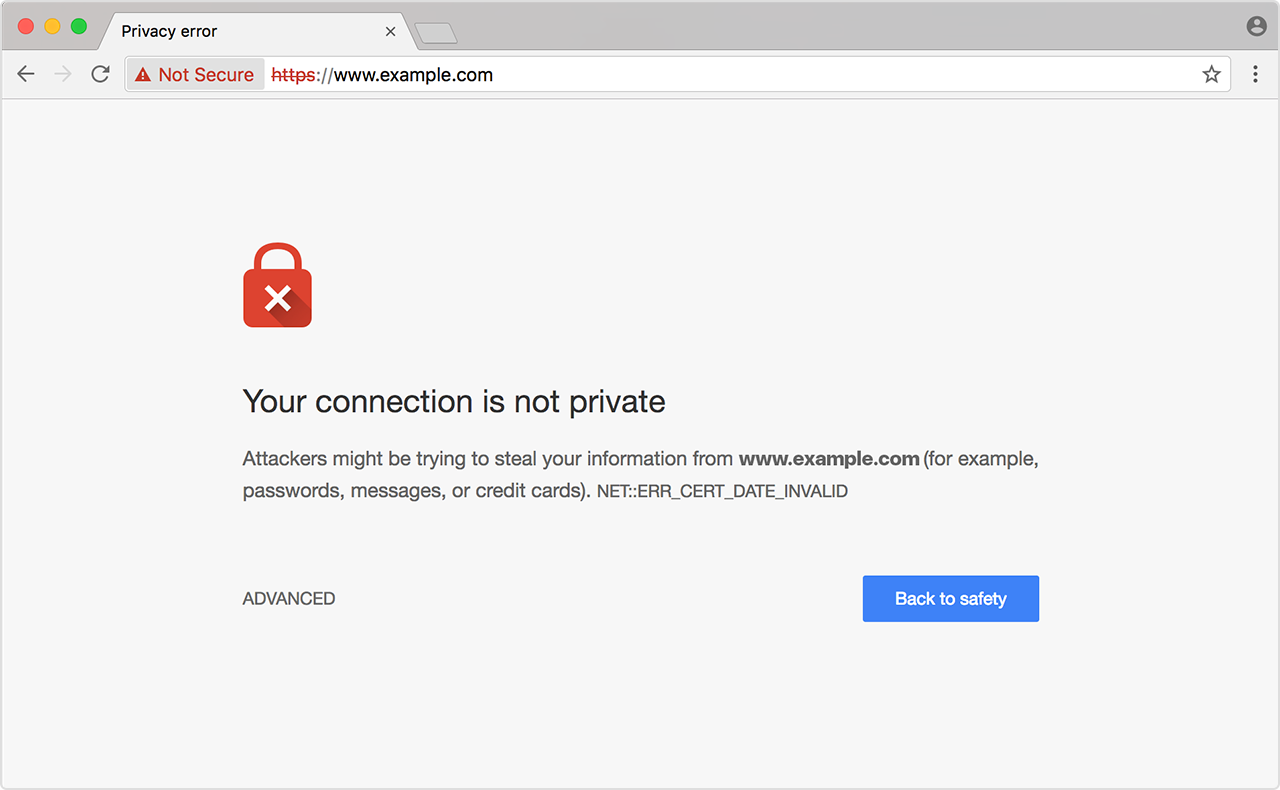Click the browser back arrow
The height and width of the screenshot is (790, 1280).
(x=26, y=74)
